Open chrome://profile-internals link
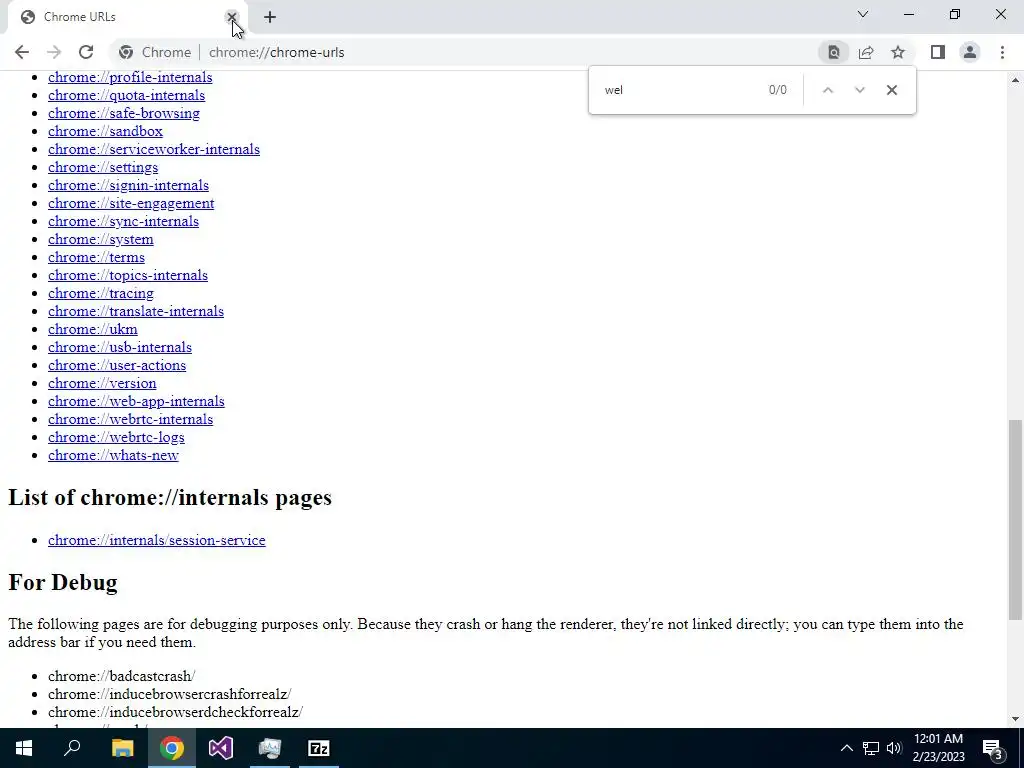The image size is (1024, 768). (x=130, y=77)
